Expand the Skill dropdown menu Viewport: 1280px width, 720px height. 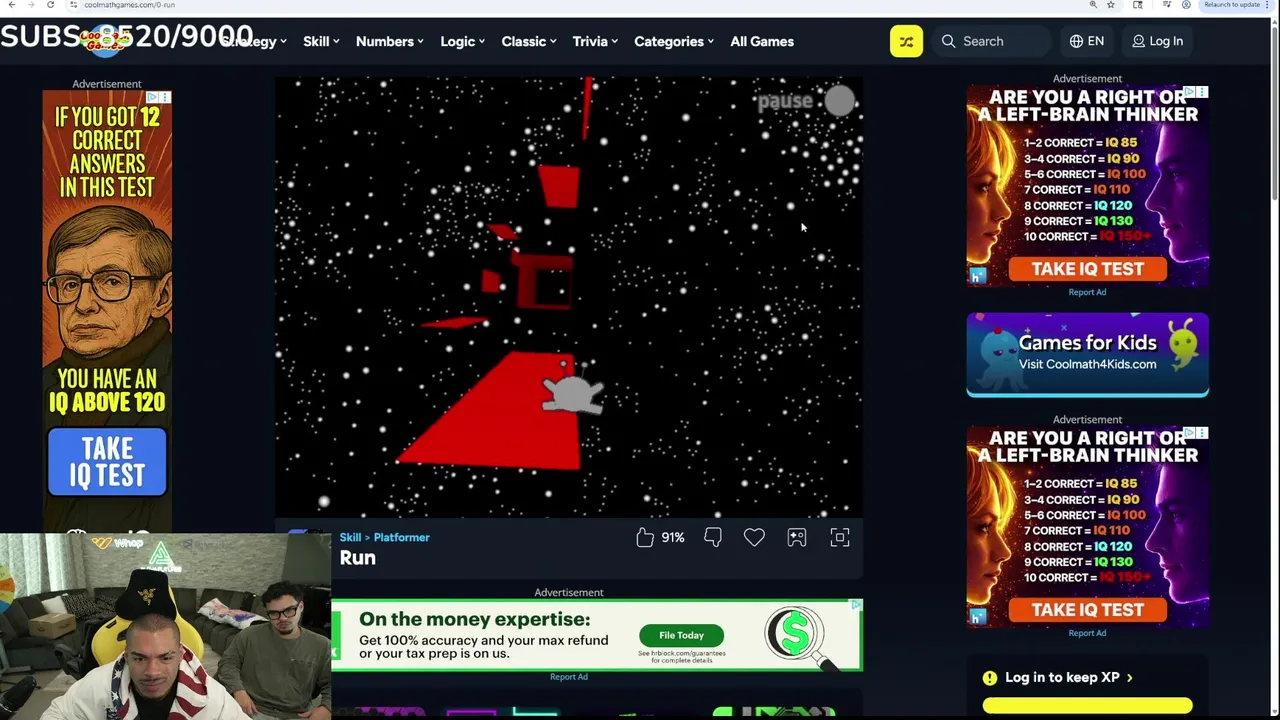(321, 41)
